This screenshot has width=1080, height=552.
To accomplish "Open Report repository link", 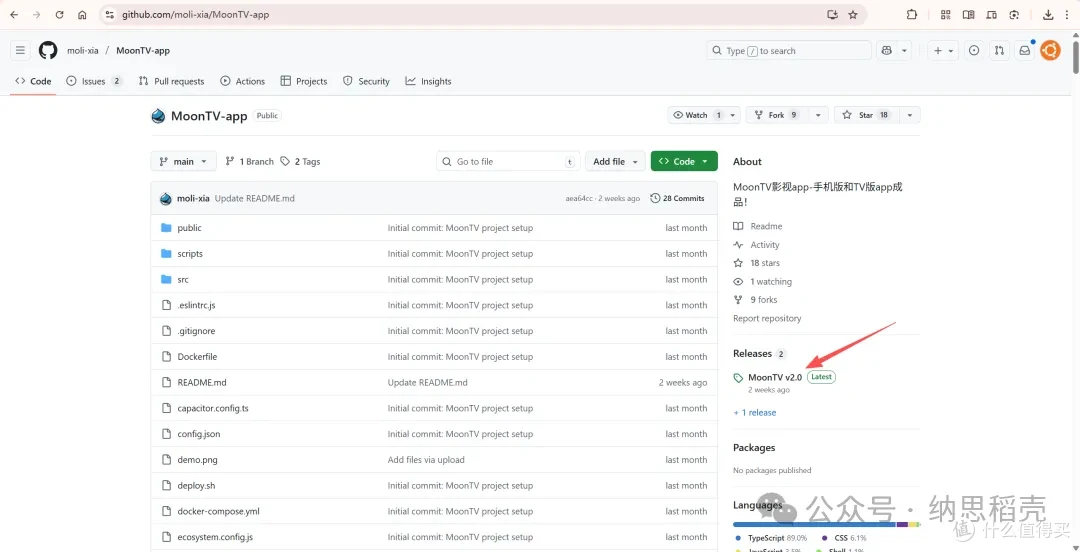I will (767, 318).
